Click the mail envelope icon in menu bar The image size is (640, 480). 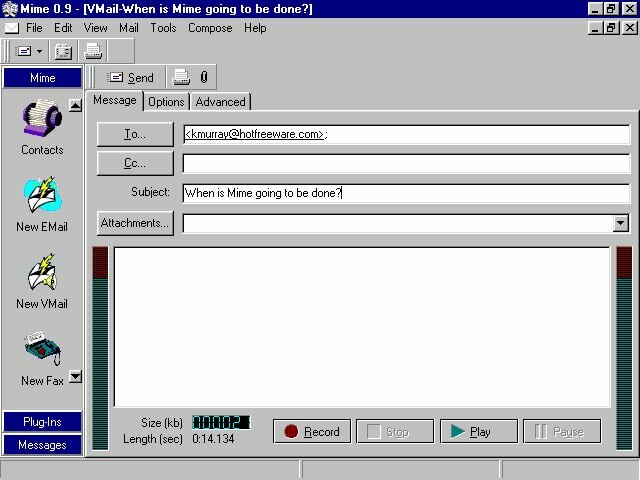(x=11, y=28)
